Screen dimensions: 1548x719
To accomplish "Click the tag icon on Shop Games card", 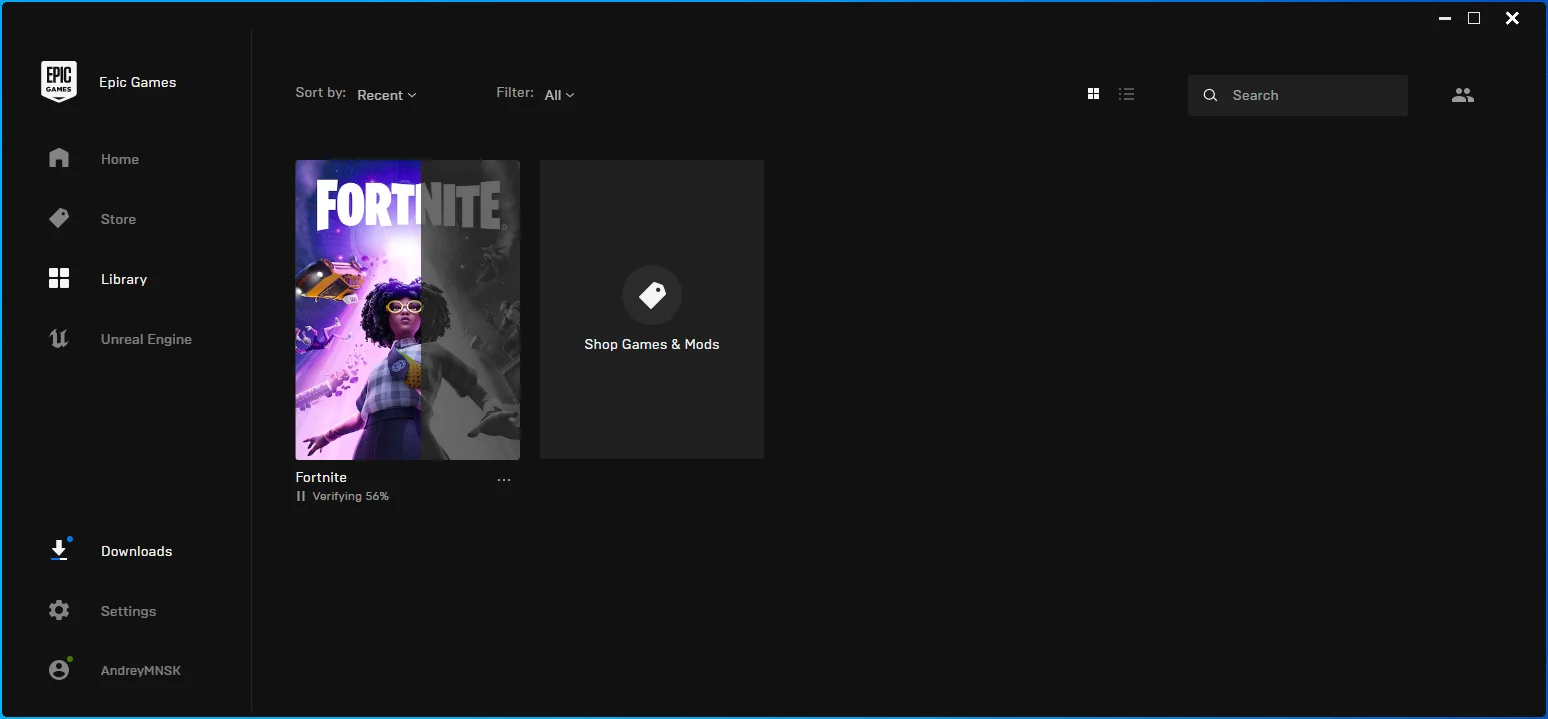I will coord(652,295).
